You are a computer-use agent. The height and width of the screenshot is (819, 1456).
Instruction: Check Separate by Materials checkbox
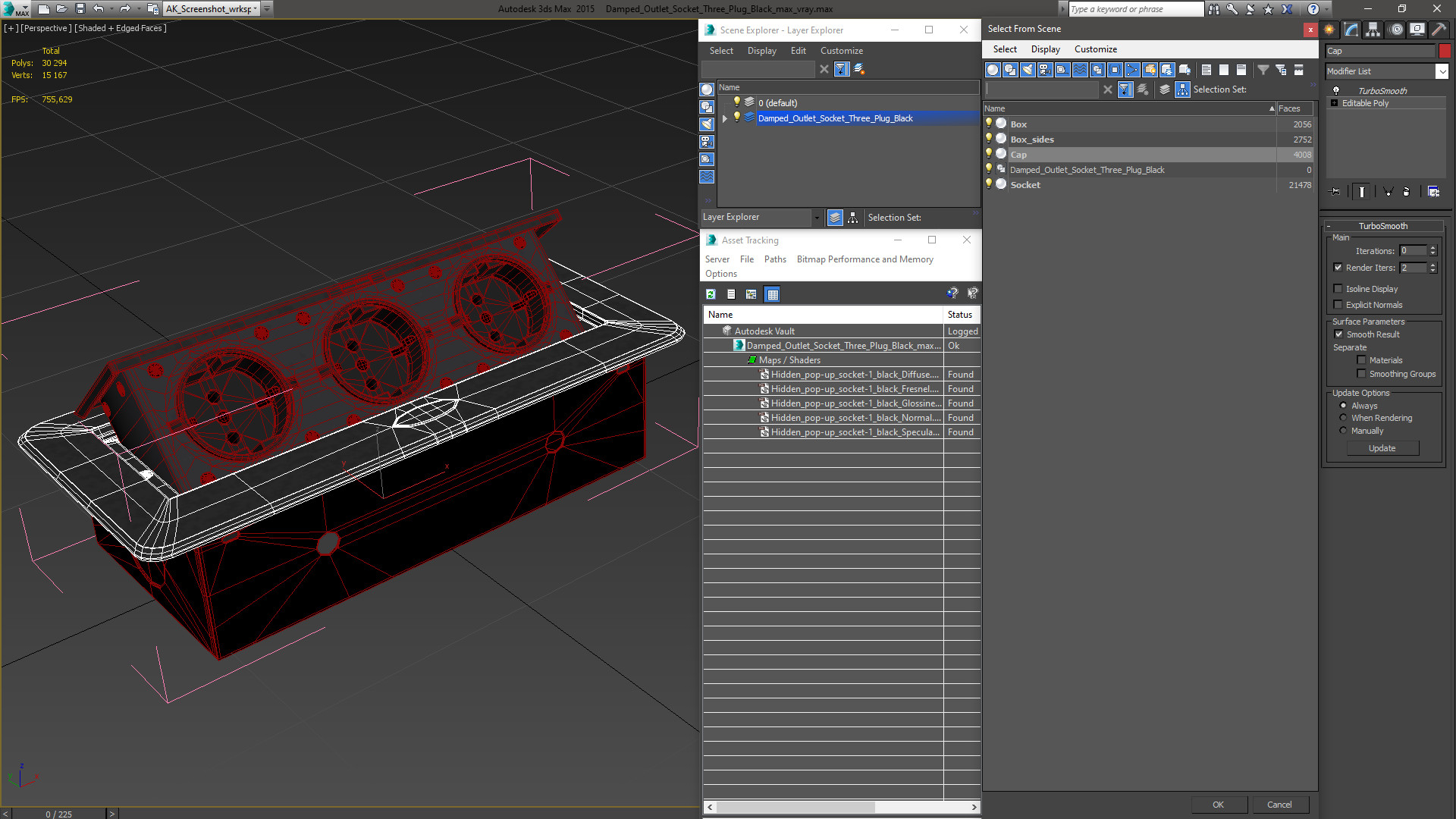click(1362, 360)
